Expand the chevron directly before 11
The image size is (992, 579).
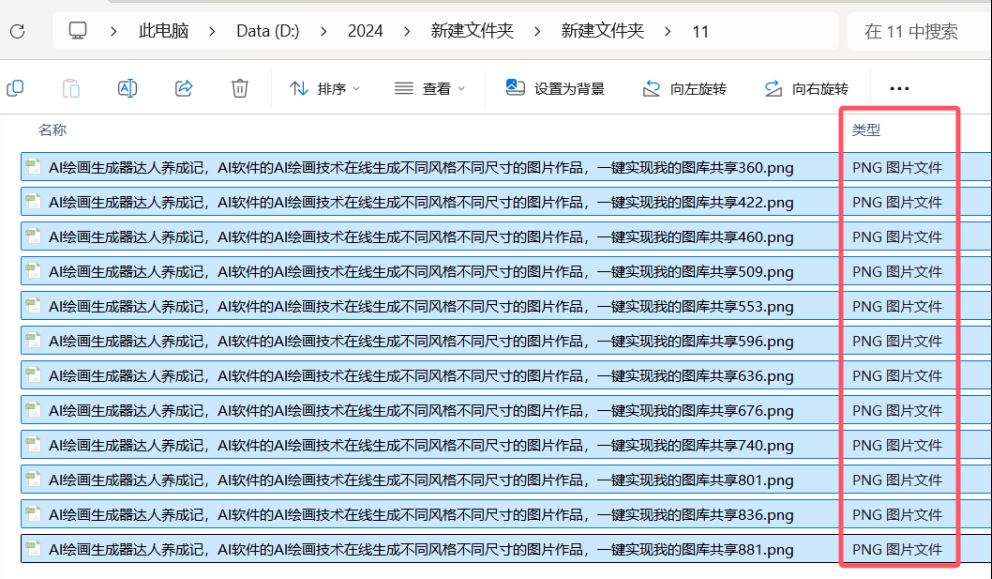[667, 31]
